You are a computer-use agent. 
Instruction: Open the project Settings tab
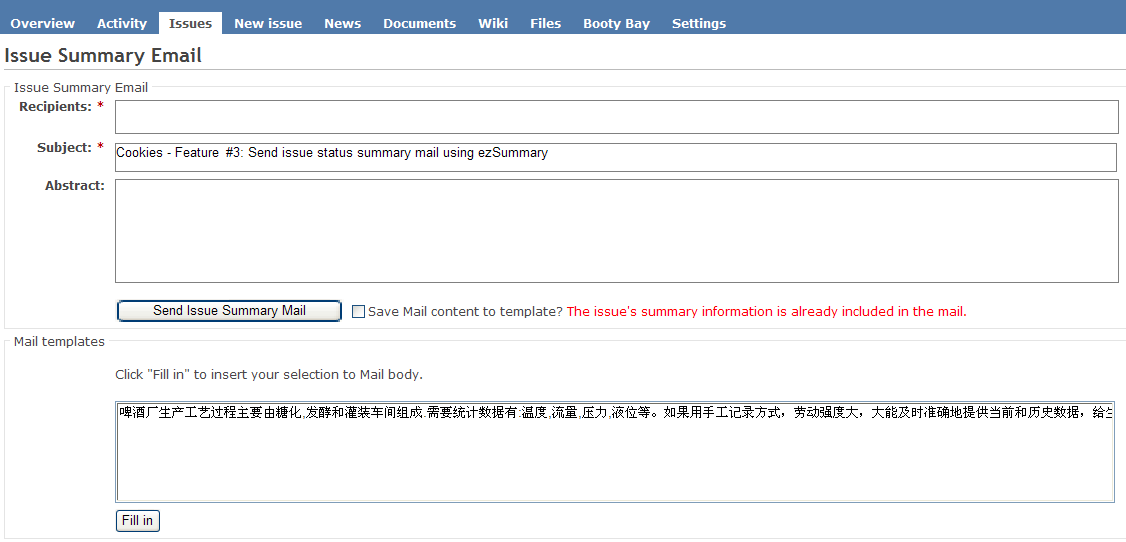coord(698,23)
